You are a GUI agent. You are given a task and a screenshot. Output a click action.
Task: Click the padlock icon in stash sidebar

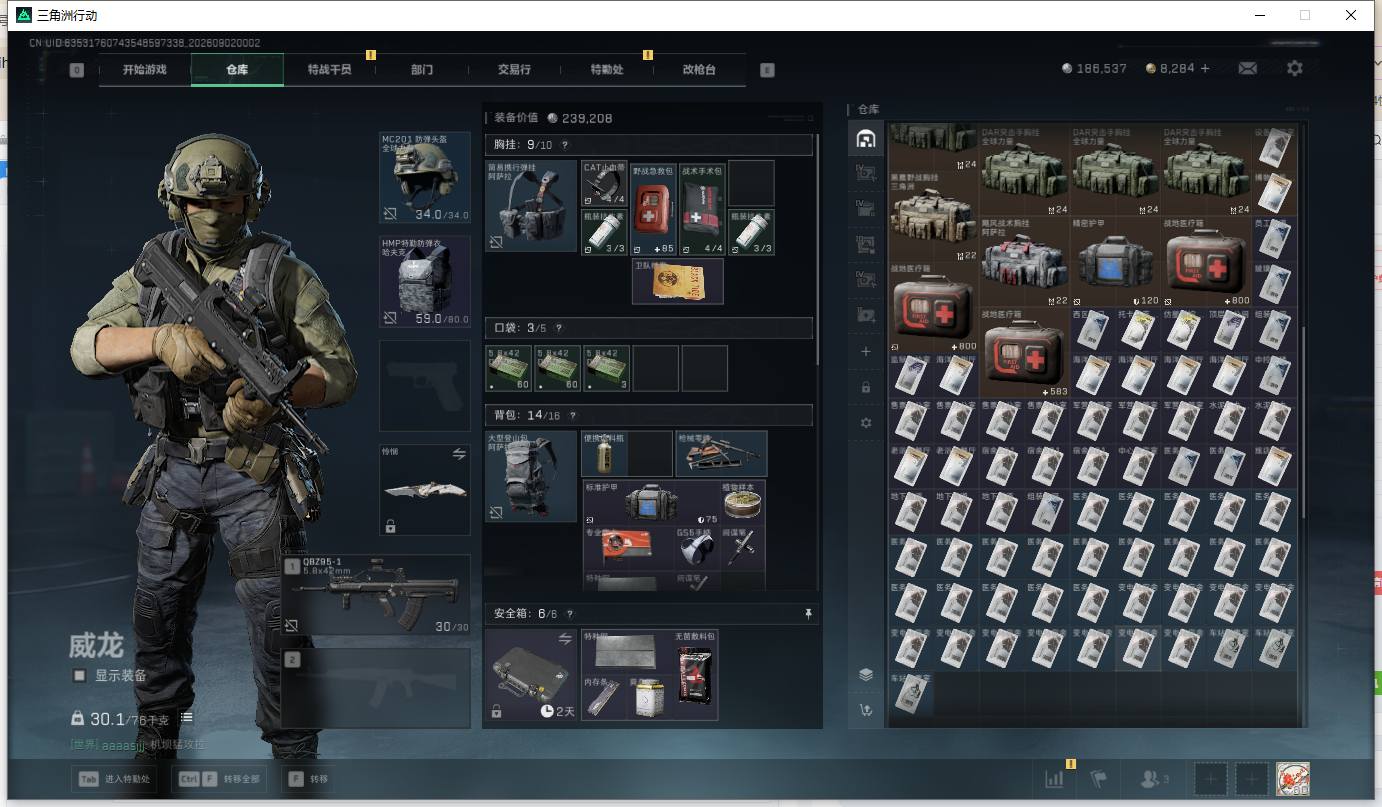click(866, 387)
